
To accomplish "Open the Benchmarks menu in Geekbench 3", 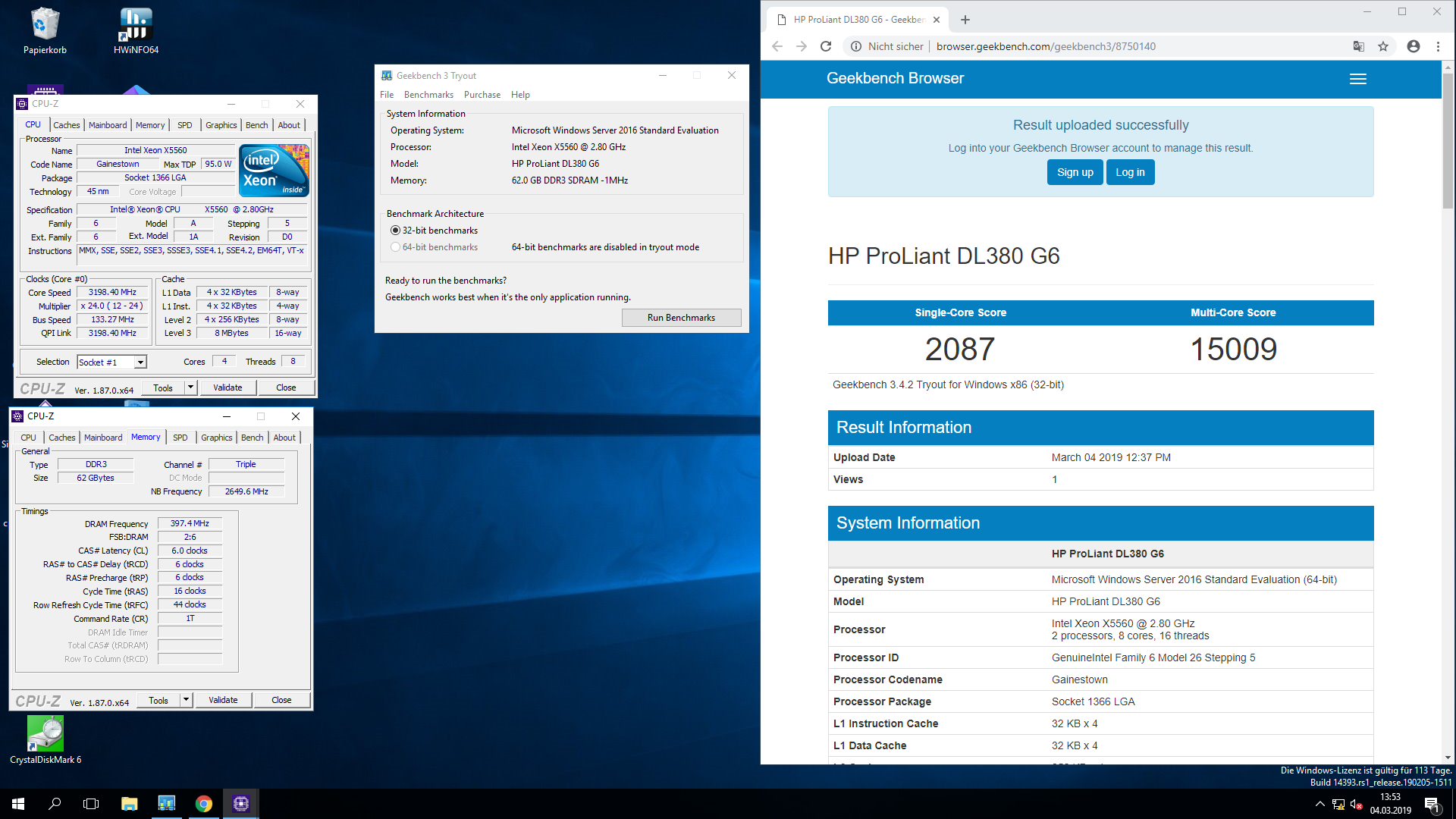I will pos(428,95).
